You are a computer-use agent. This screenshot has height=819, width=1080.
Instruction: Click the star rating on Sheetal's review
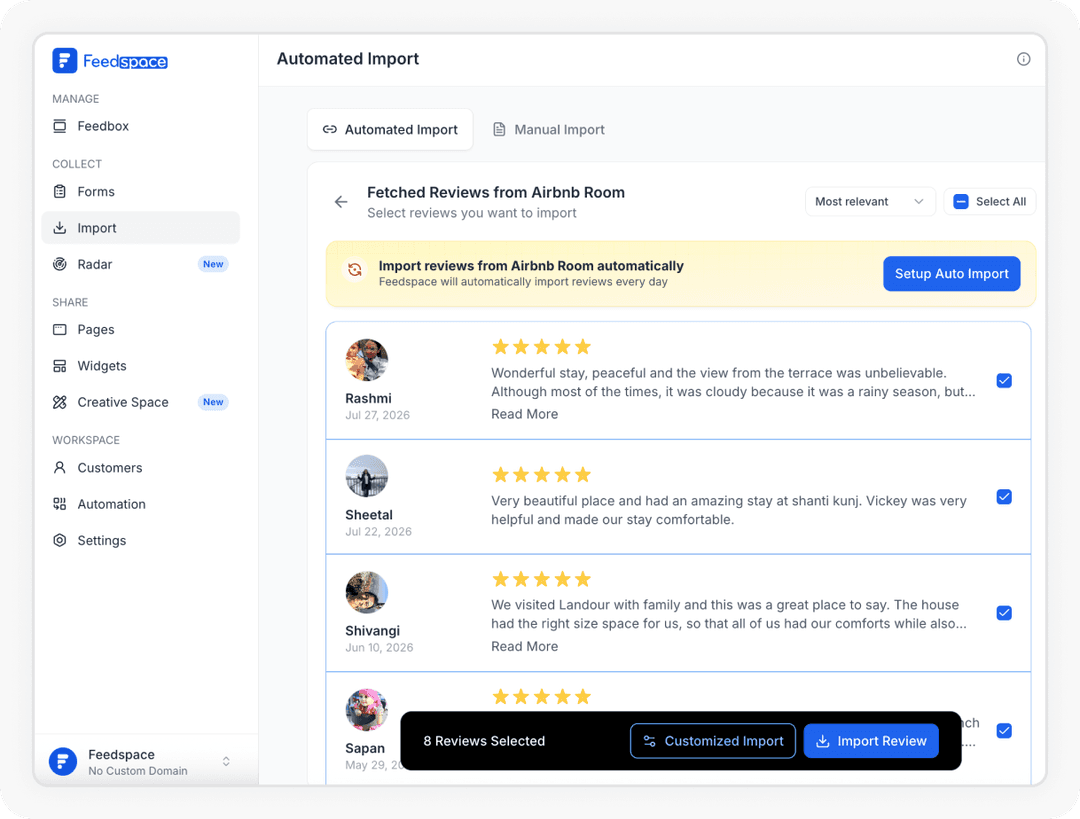point(541,475)
